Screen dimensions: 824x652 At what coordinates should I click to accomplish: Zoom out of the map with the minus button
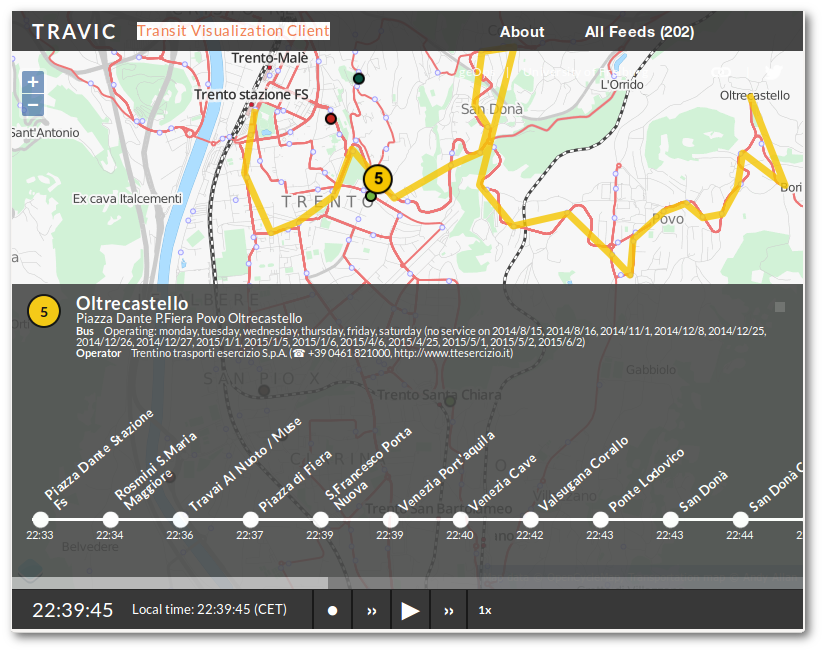pyautogui.click(x=33, y=105)
